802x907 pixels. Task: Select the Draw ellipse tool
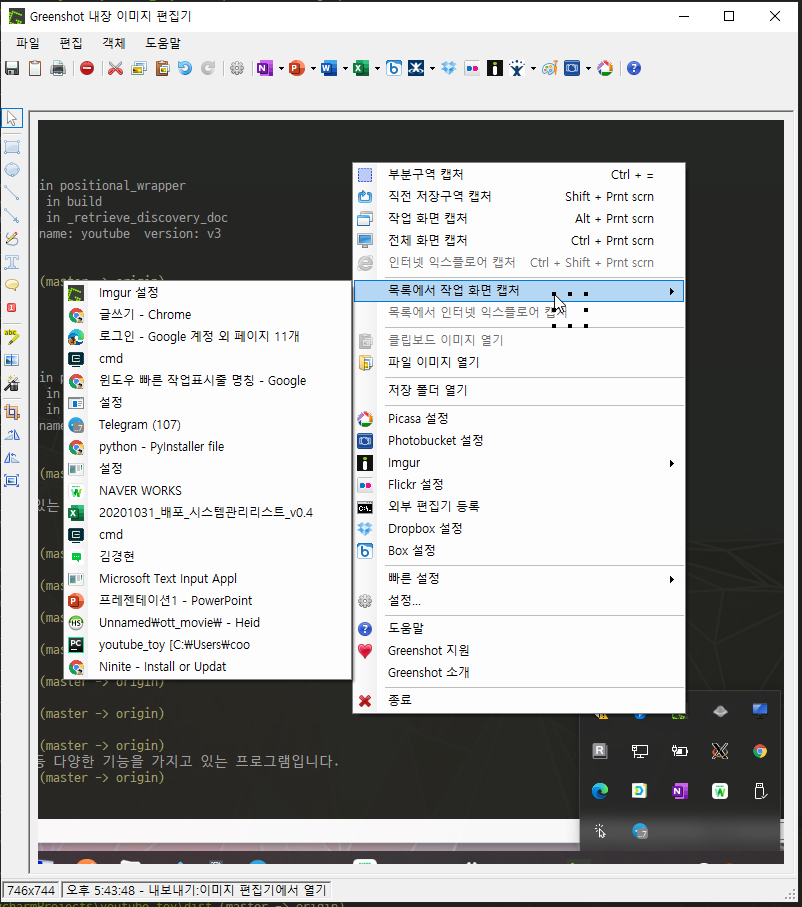tap(12, 170)
